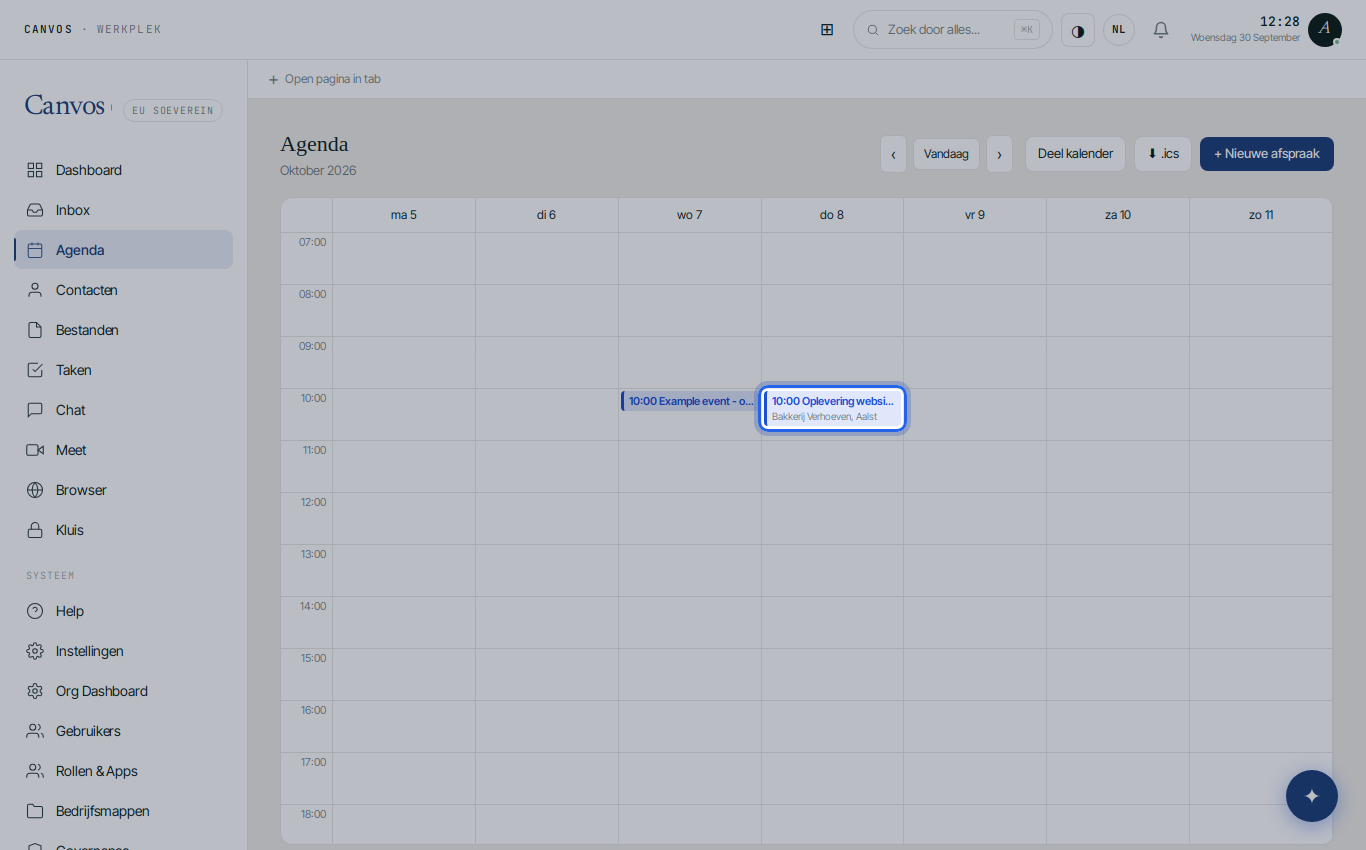Download the calendar as .ics
The height and width of the screenshot is (850, 1366).
[x=1163, y=154]
